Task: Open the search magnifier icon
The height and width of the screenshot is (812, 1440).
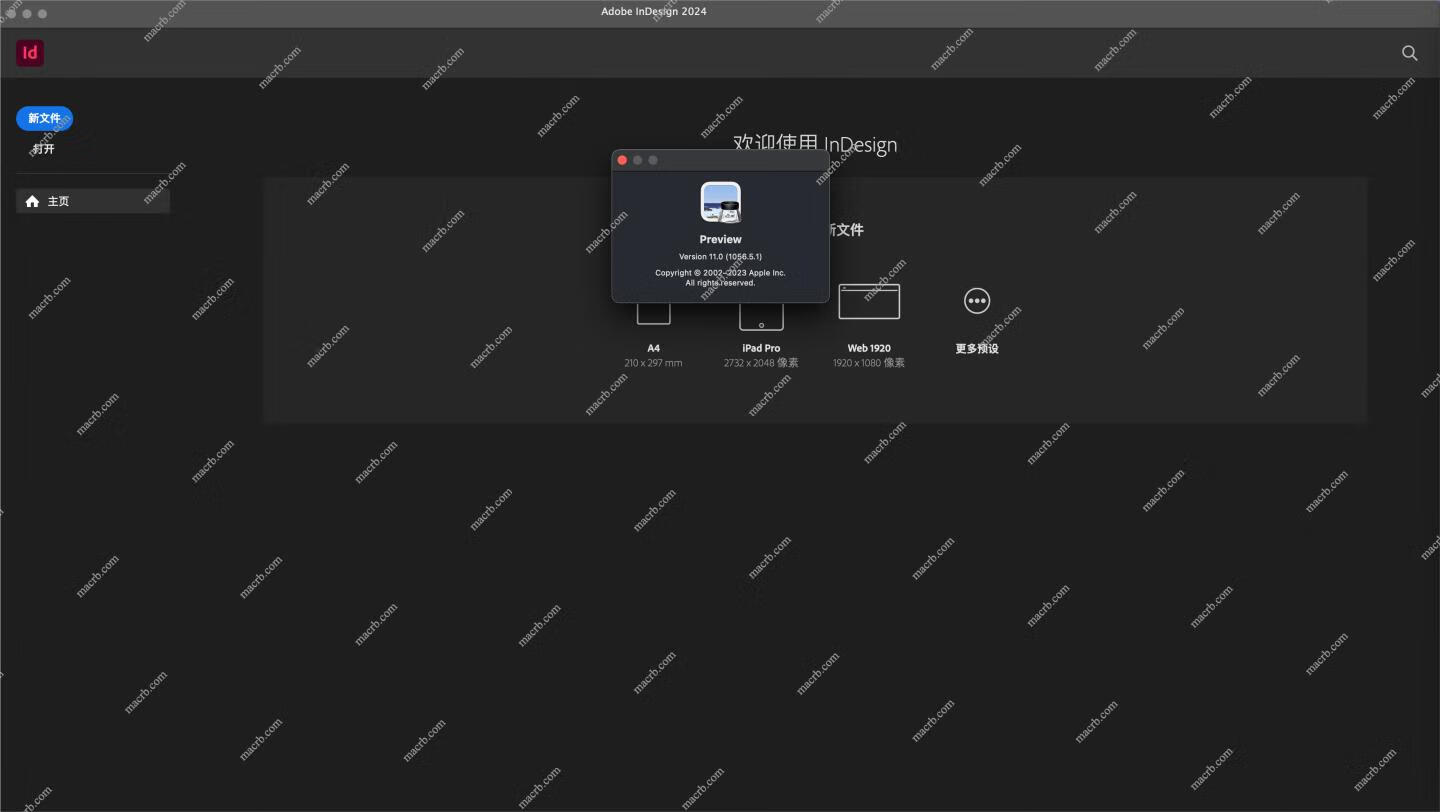Action: (1409, 53)
